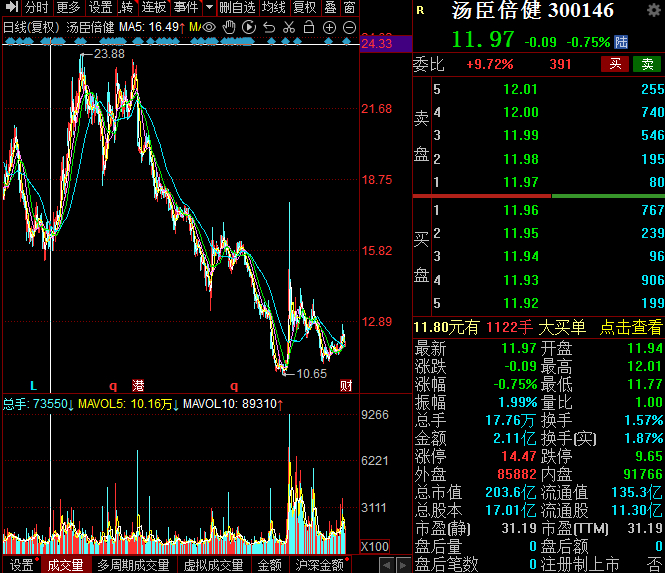The width and height of the screenshot is (665, 573).
Task: Click sell level 1 price 11.97
Action: pos(520,182)
